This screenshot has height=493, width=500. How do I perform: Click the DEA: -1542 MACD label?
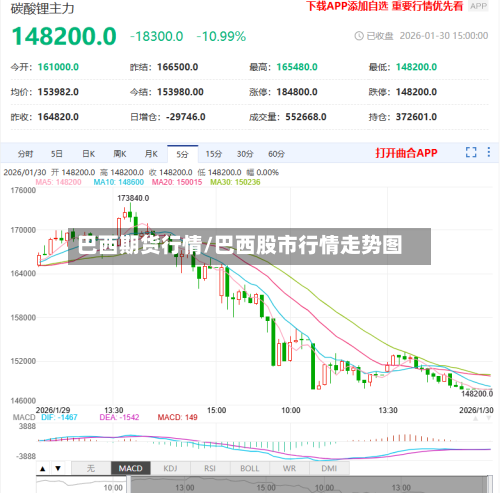(119, 417)
